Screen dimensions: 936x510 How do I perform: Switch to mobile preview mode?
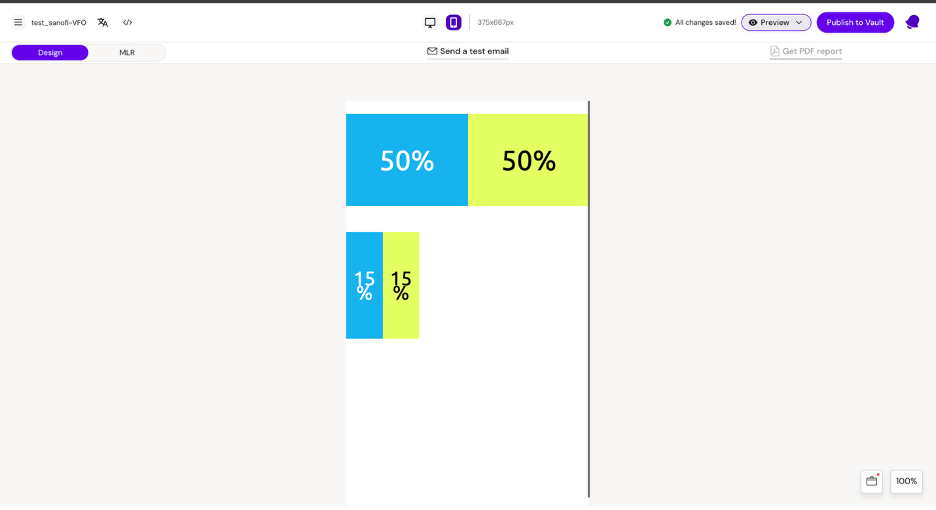(x=453, y=22)
